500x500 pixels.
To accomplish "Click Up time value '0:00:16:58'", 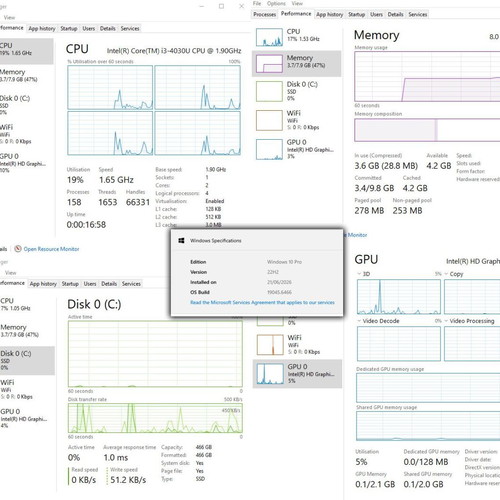I will tap(86, 225).
